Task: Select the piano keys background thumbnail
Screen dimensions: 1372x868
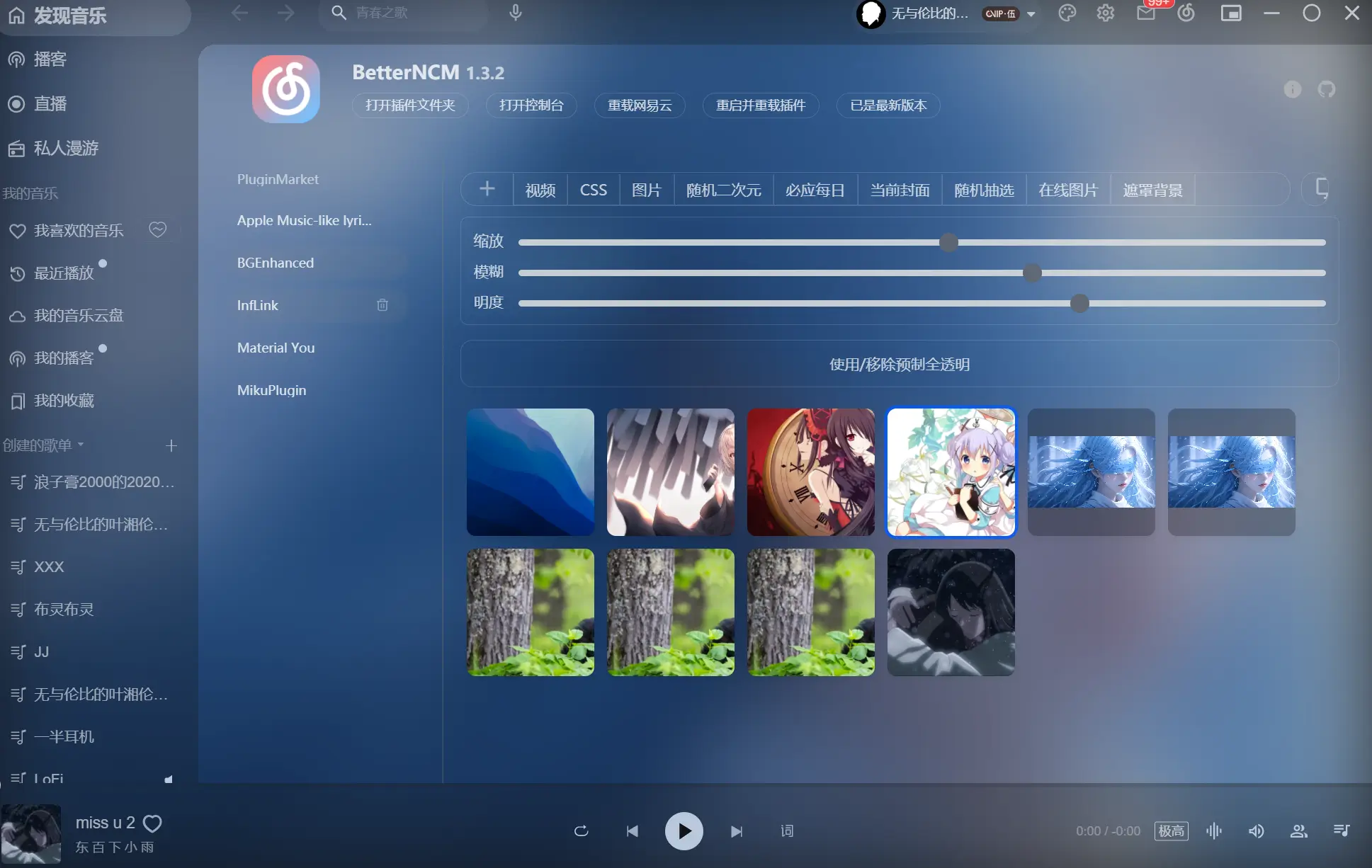Action: [x=671, y=472]
